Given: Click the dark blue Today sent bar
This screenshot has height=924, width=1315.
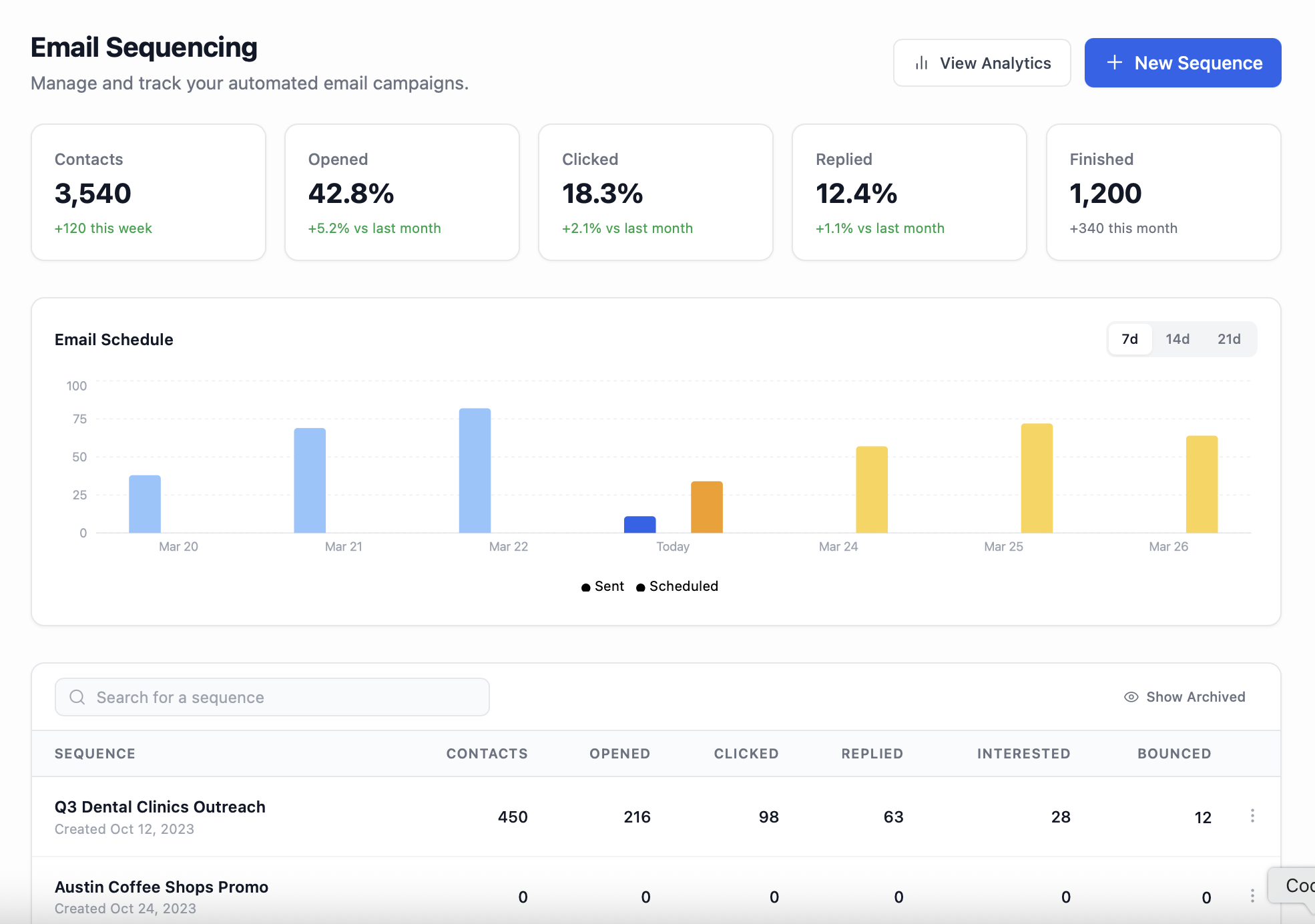Looking at the screenshot, I should [x=639, y=525].
